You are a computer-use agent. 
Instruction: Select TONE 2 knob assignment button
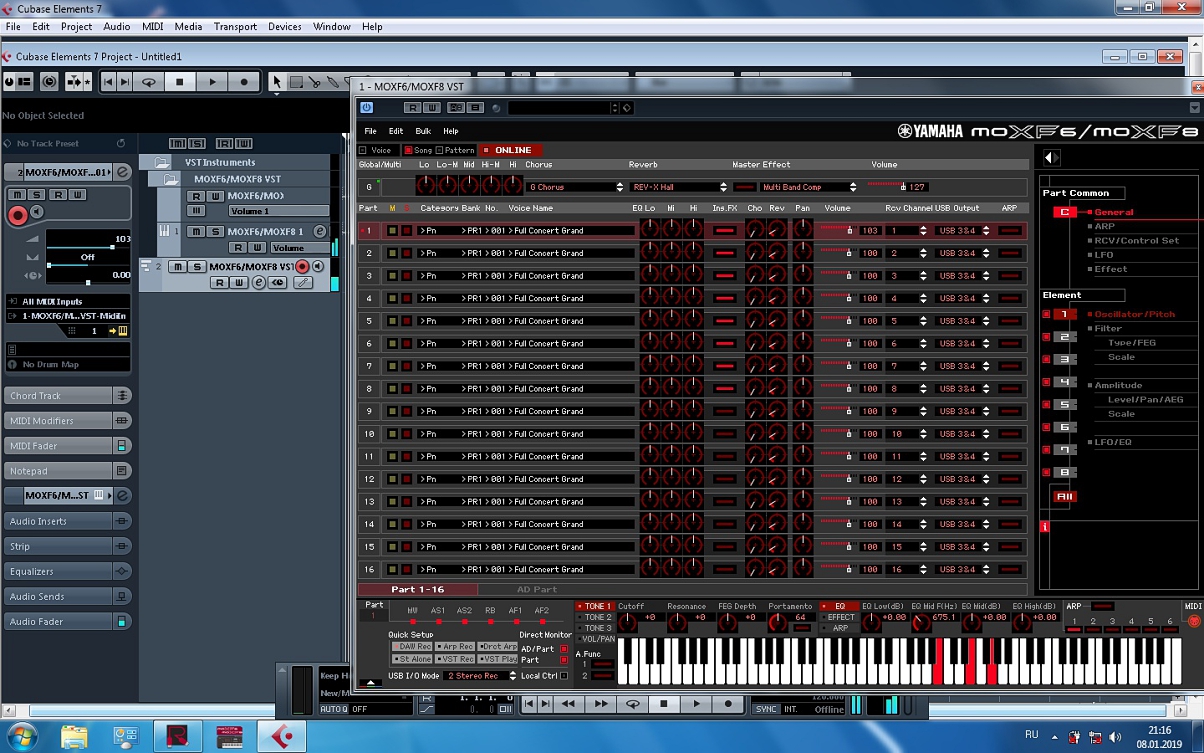(x=594, y=617)
